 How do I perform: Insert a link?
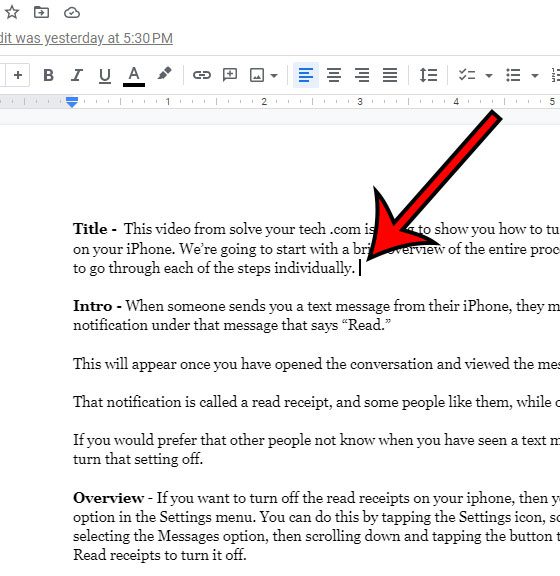coord(202,75)
